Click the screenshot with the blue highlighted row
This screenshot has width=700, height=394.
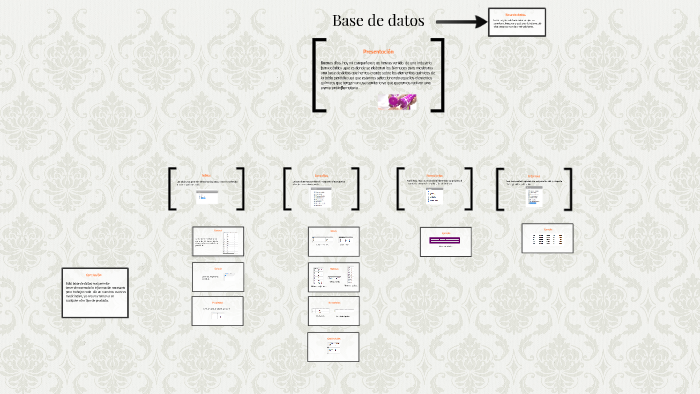point(534,196)
